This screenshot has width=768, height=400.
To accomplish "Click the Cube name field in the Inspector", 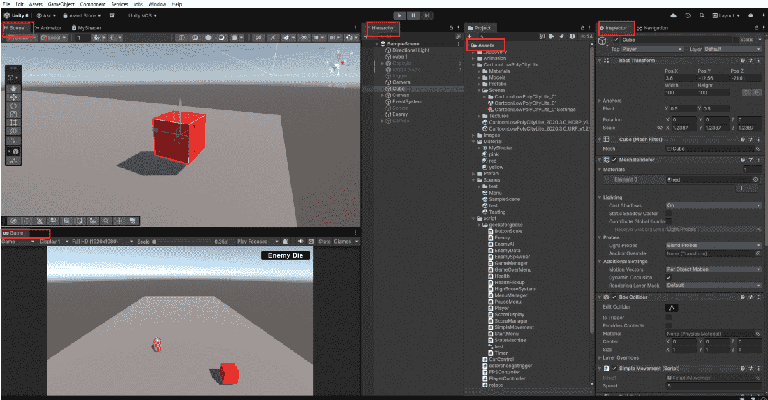I will coord(677,40).
